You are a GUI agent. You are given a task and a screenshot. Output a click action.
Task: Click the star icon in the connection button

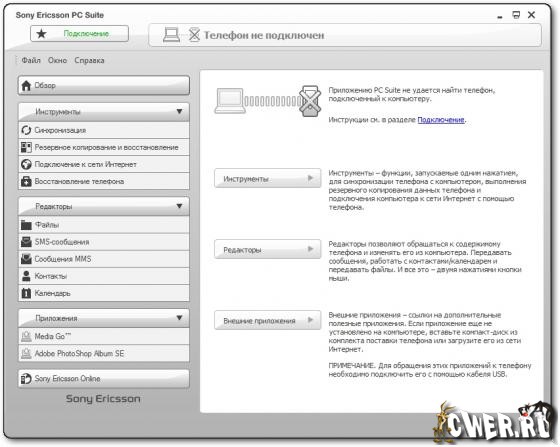[x=41, y=34]
